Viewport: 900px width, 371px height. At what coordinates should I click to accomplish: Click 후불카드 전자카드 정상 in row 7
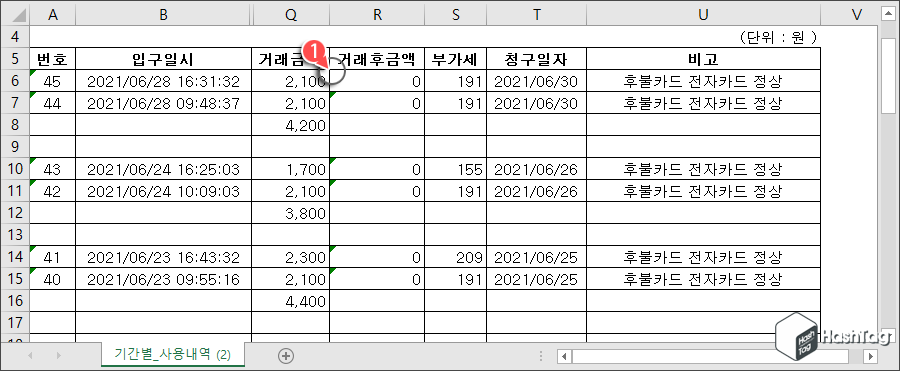point(704,103)
